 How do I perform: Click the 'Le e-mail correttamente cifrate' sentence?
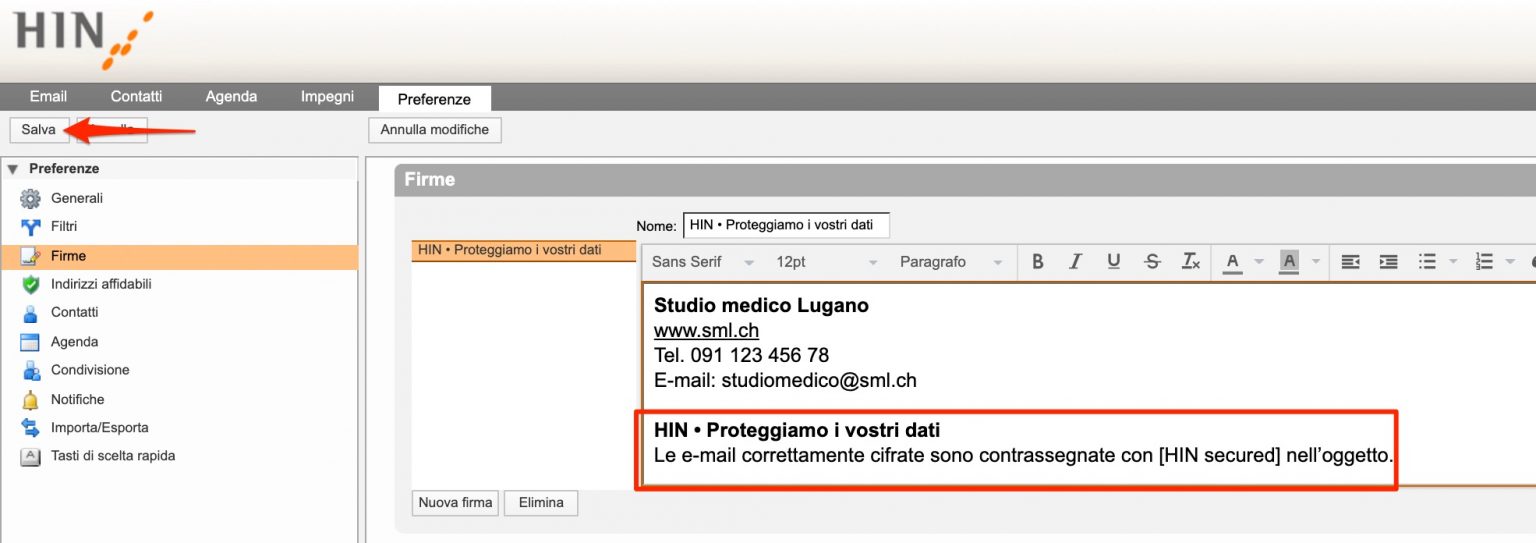(x=1023, y=456)
